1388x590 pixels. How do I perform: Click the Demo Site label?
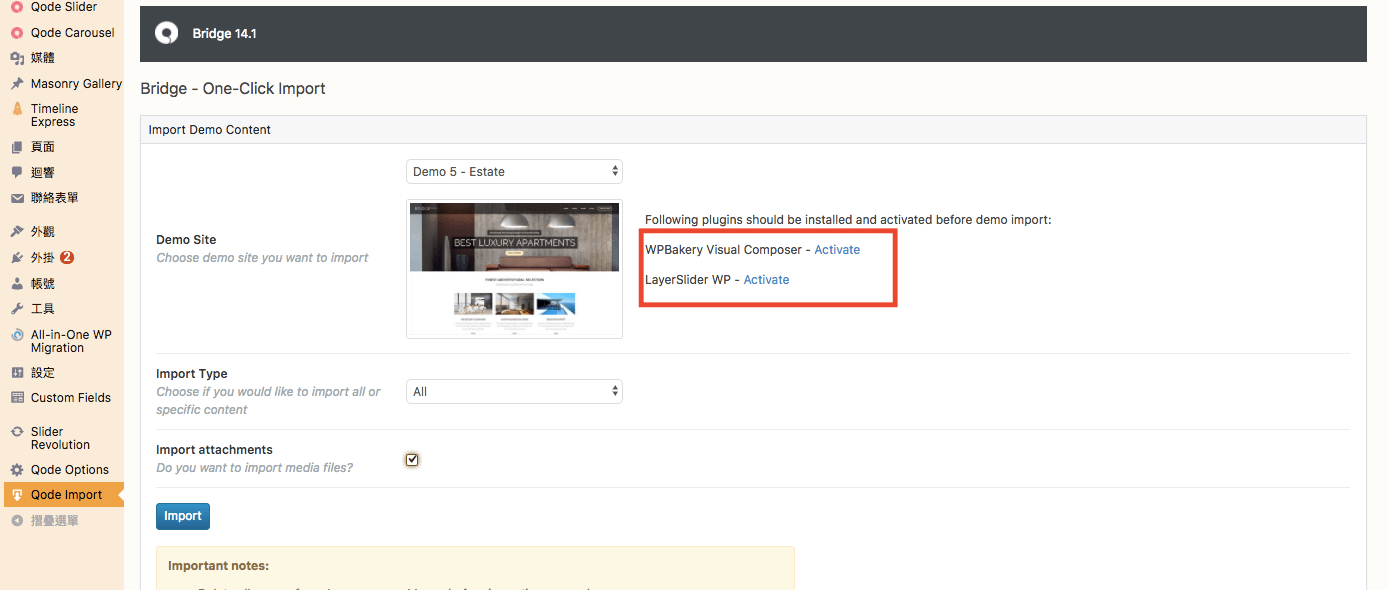click(186, 240)
